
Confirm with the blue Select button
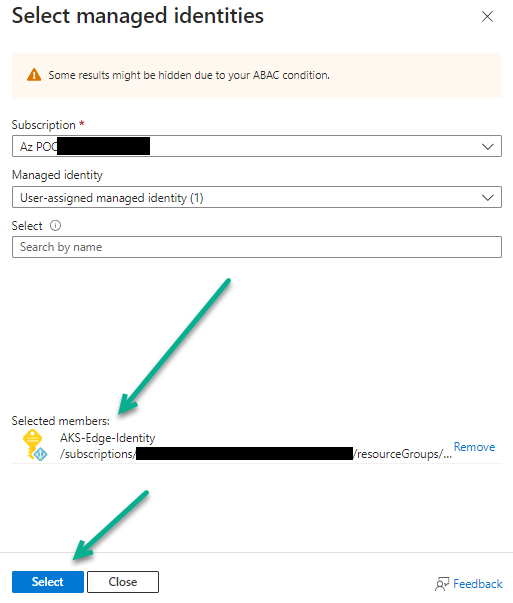(48, 582)
